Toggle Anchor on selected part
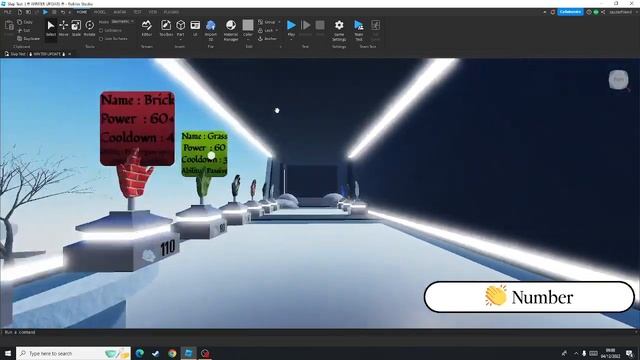 pos(267,38)
